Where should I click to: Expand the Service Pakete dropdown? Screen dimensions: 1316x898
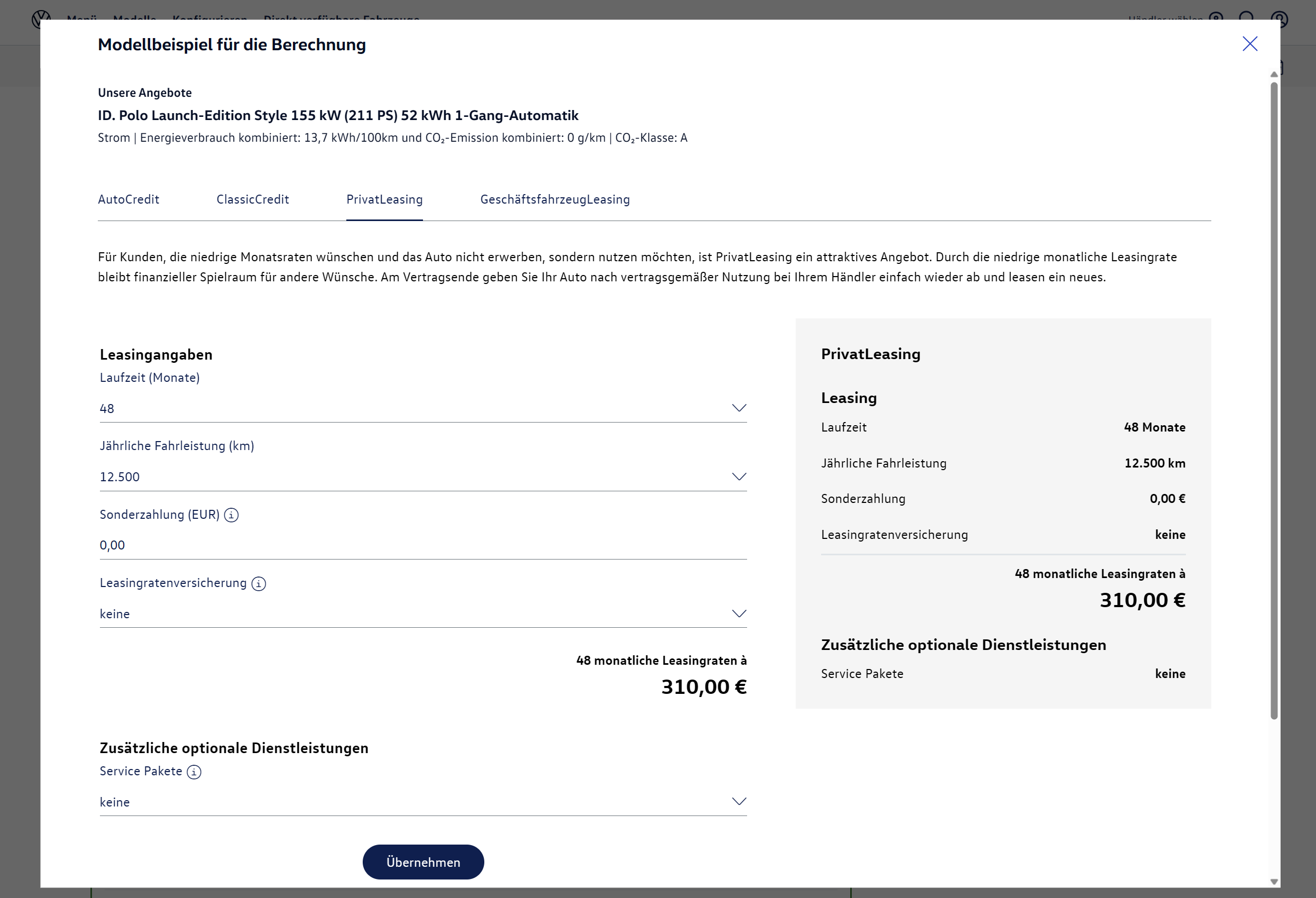739,801
